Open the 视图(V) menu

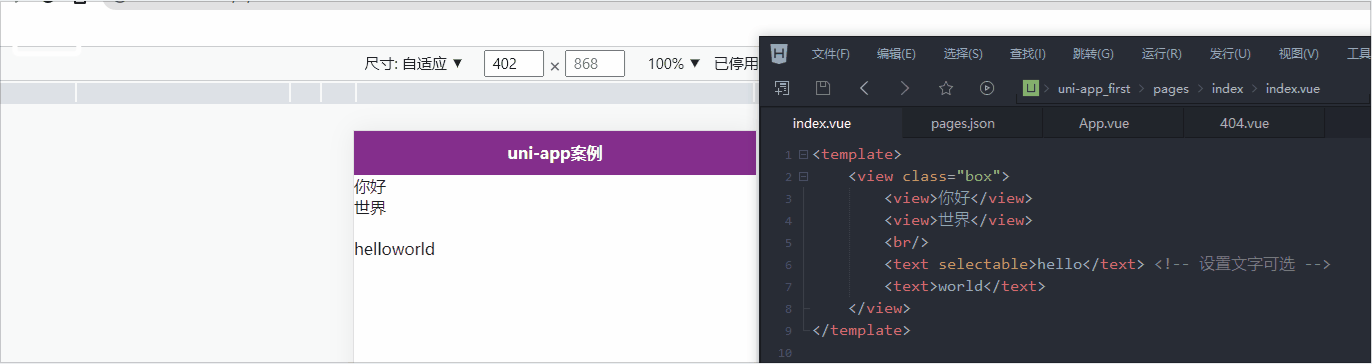(1298, 54)
